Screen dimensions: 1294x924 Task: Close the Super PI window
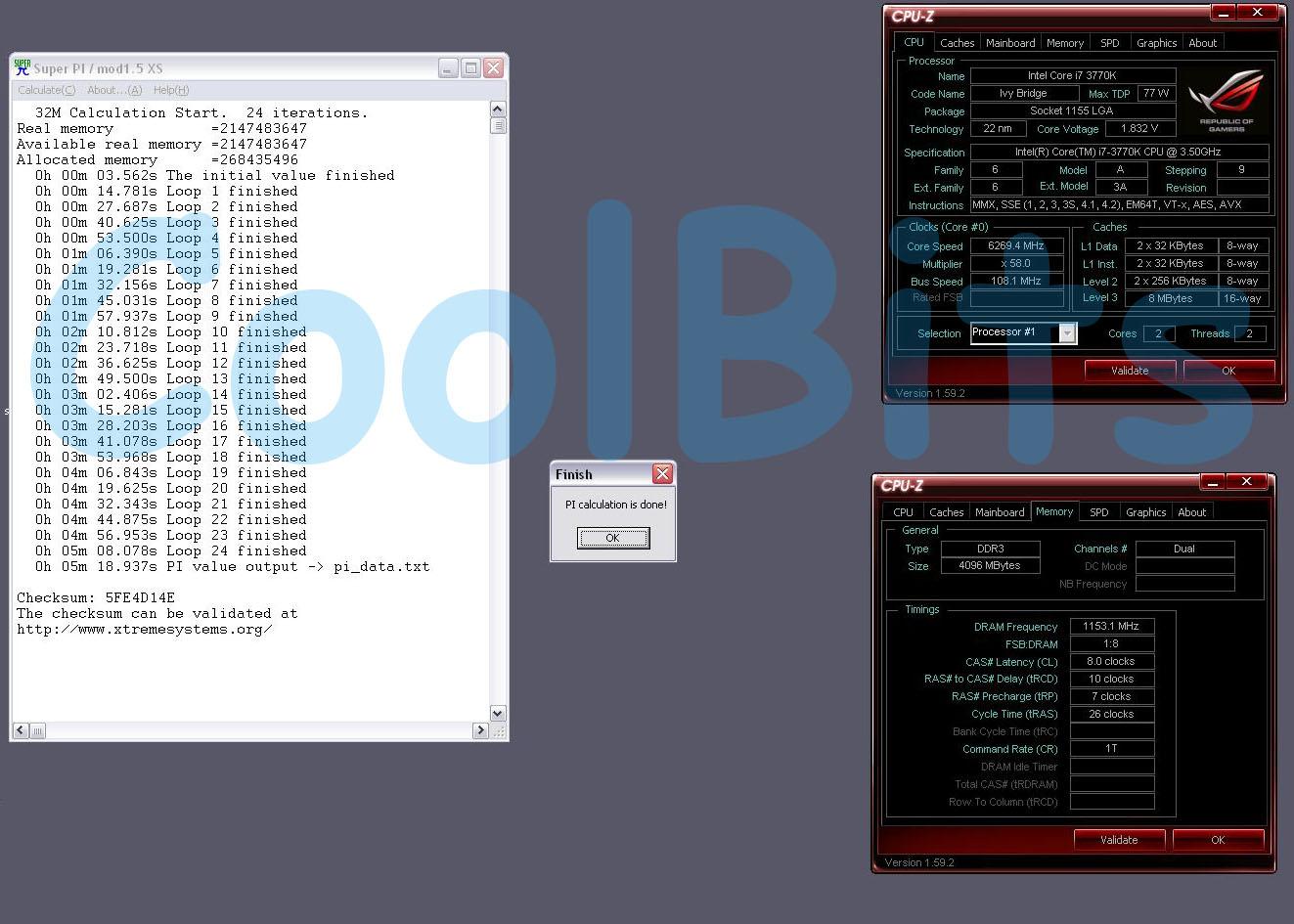tap(493, 67)
